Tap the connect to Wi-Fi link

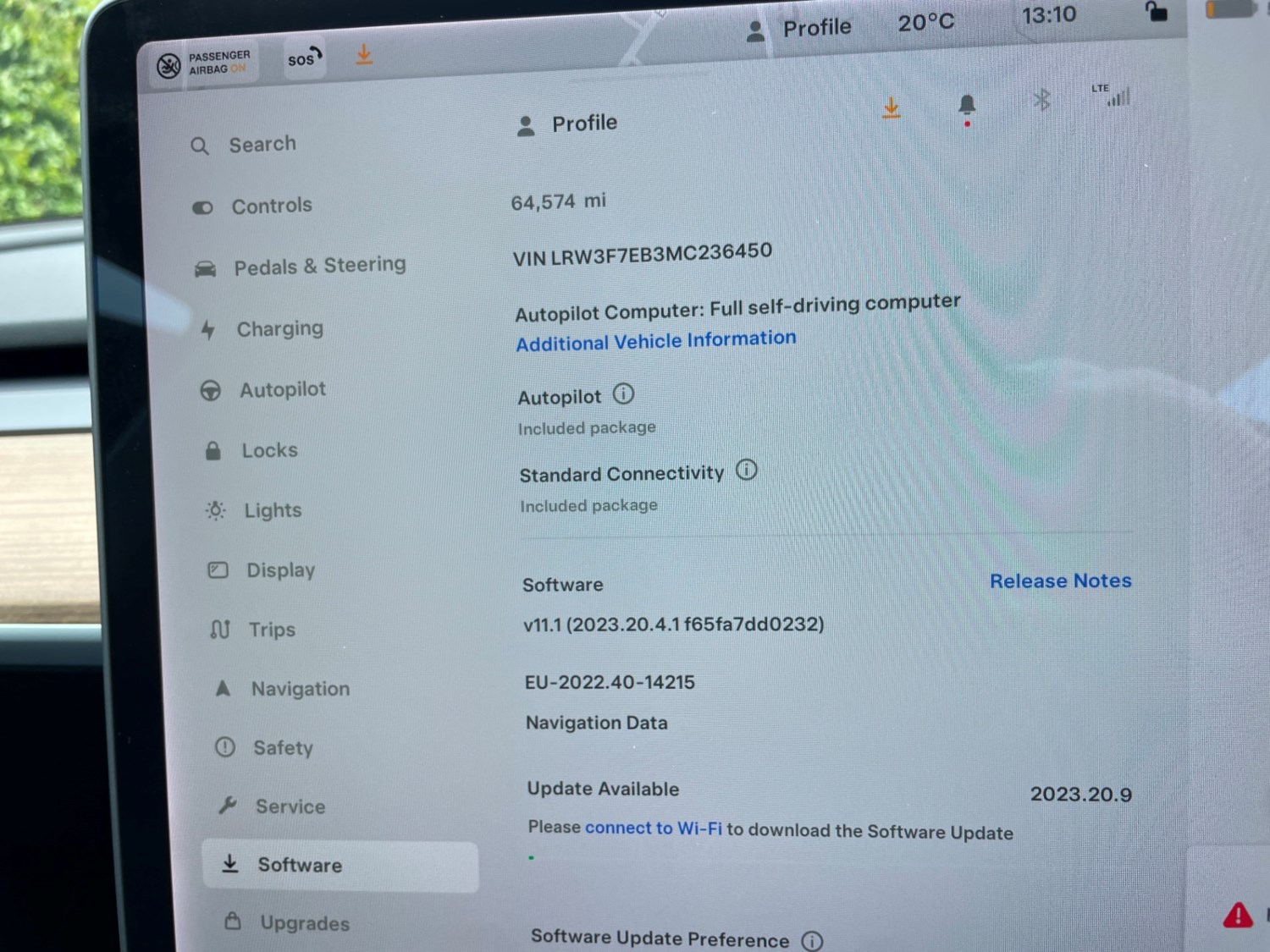(x=654, y=828)
